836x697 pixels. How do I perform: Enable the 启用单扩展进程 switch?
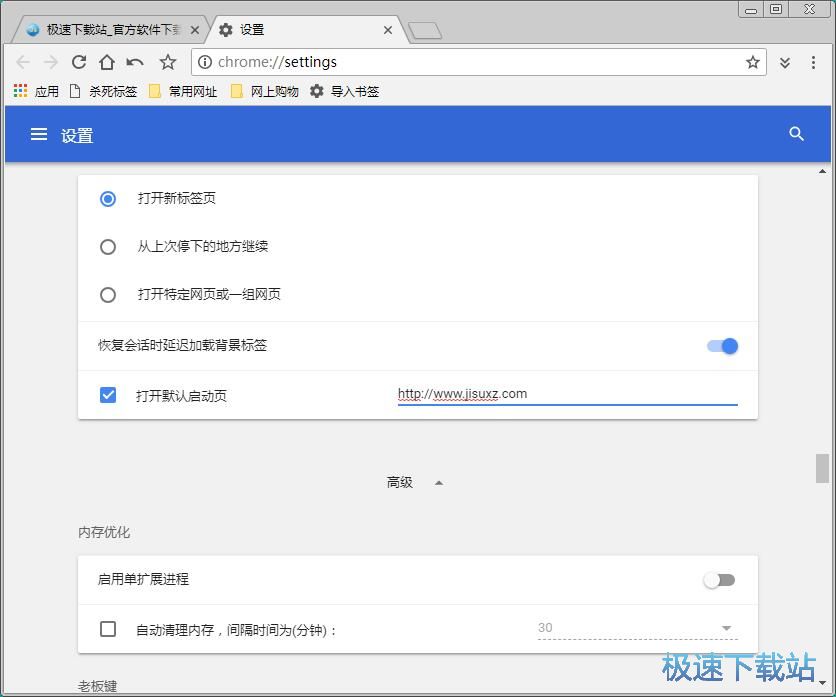pyautogui.click(x=719, y=580)
